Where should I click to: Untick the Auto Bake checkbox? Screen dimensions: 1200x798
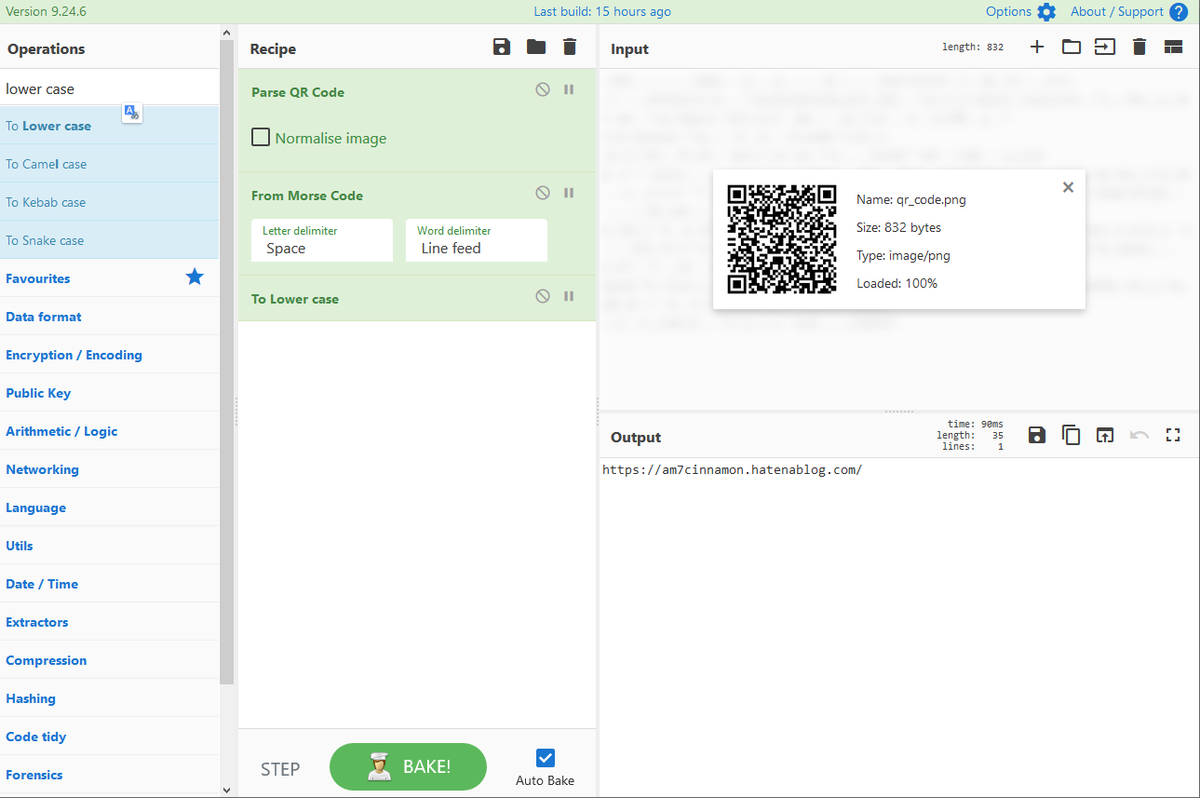click(x=545, y=758)
